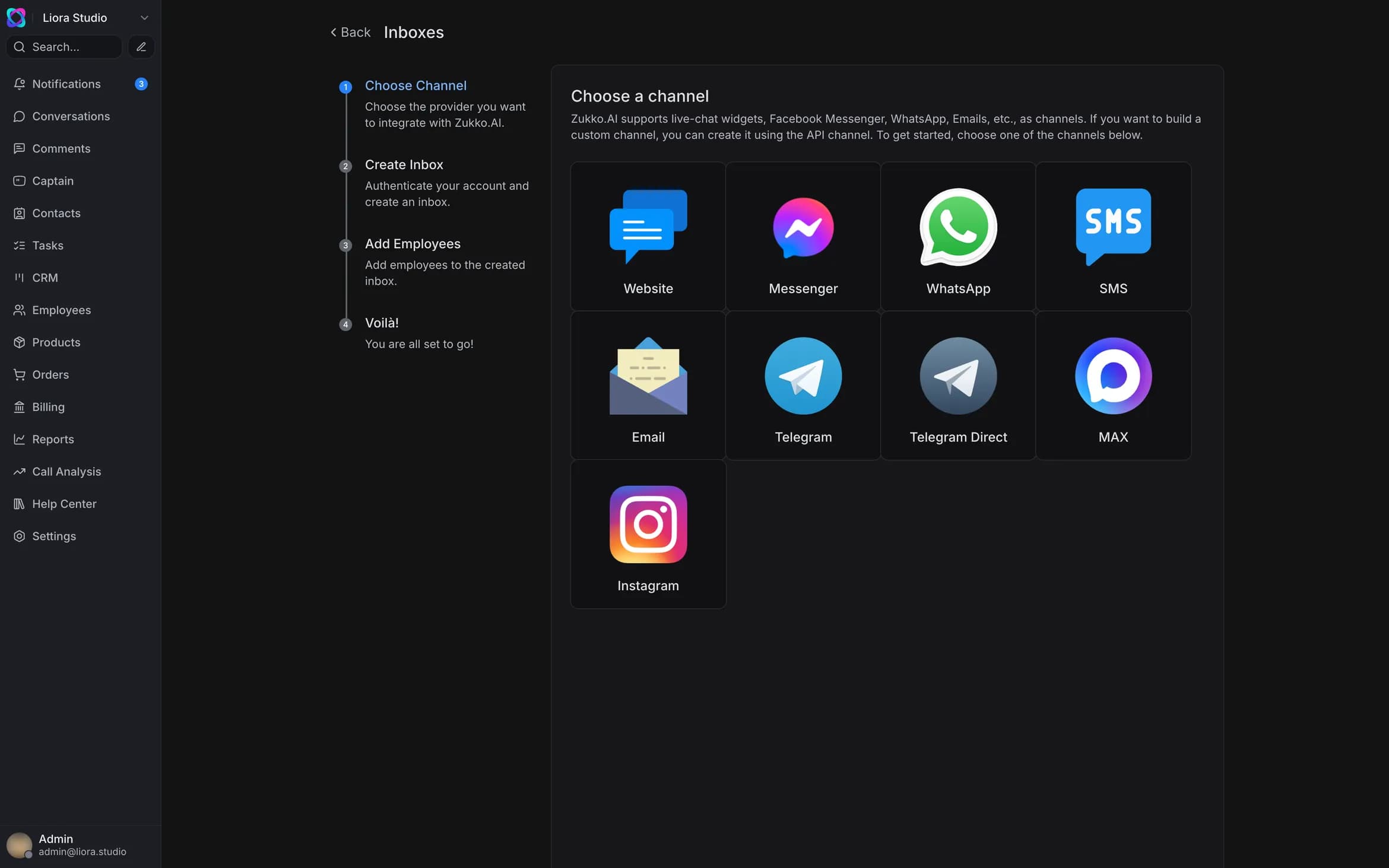Go to Conversations in the sidebar
This screenshot has height=868, width=1389.
tap(80, 116)
